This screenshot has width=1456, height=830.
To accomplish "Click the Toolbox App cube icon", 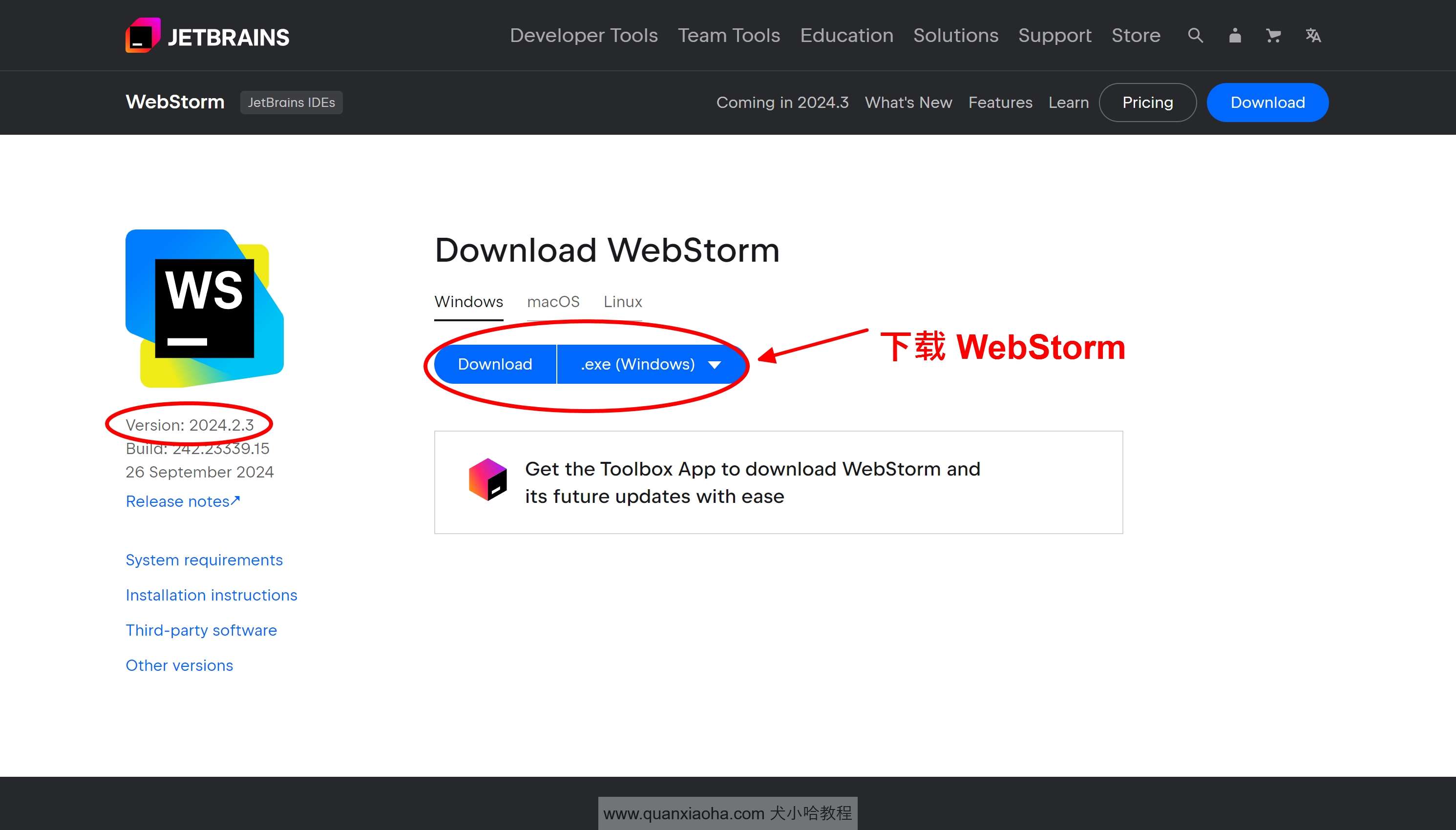I will 488,480.
